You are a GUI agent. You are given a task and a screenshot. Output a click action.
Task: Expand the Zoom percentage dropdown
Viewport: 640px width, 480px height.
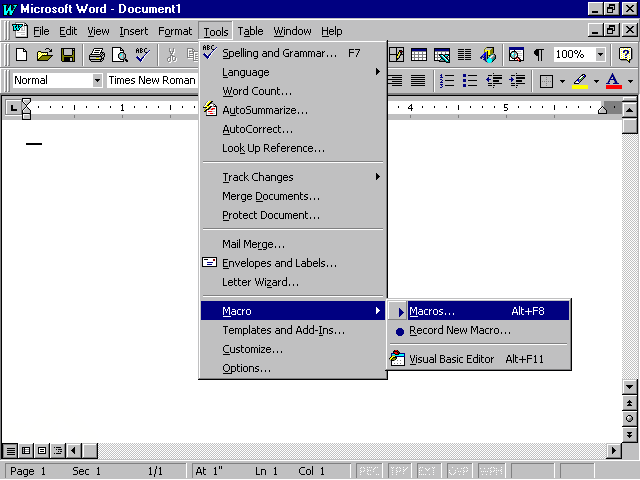click(x=600, y=55)
